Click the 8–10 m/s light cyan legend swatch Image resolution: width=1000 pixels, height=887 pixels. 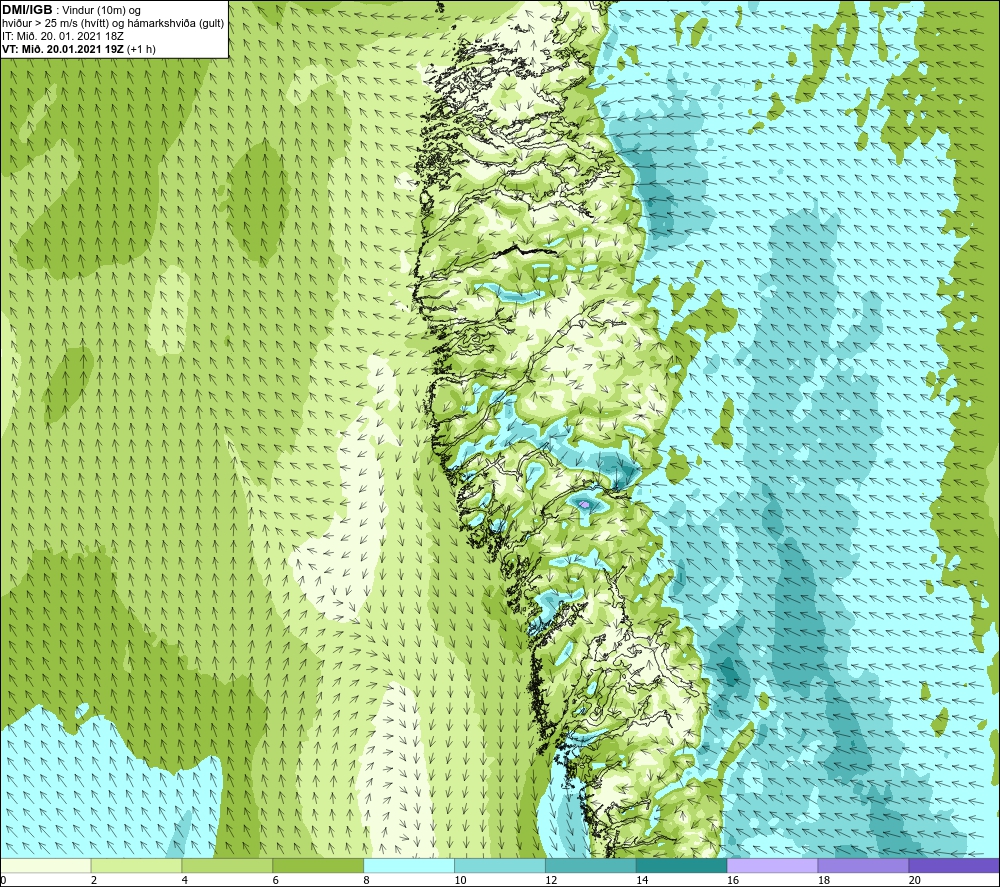click(x=409, y=865)
